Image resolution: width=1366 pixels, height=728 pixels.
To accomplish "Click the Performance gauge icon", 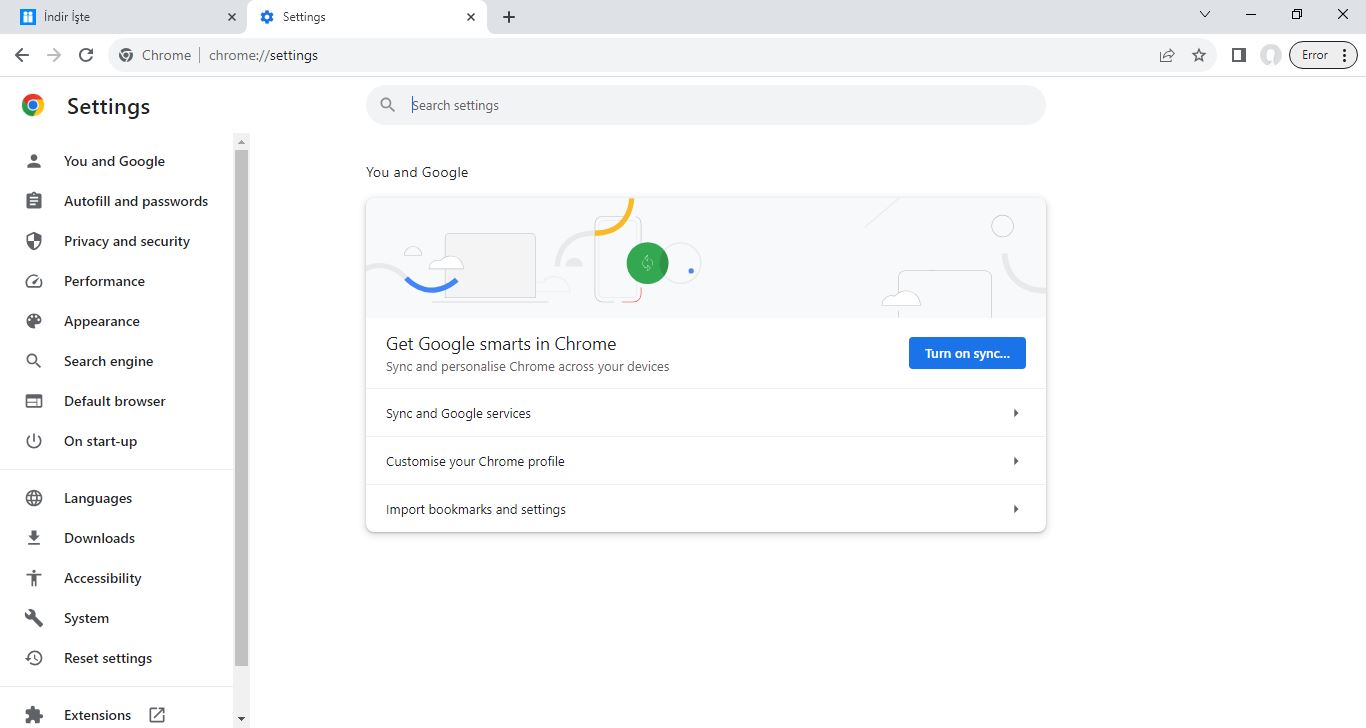I will [34, 281].
